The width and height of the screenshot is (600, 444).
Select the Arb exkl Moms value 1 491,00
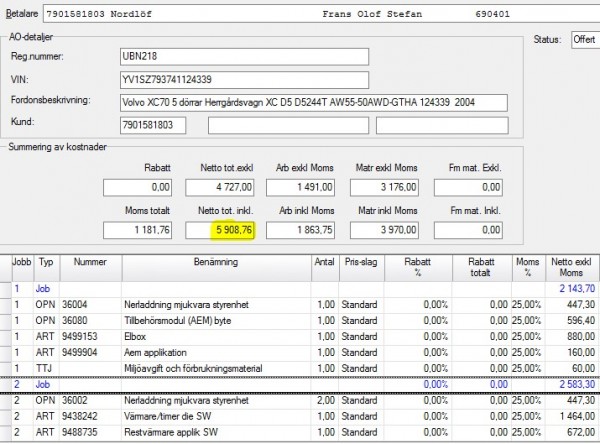300,188
